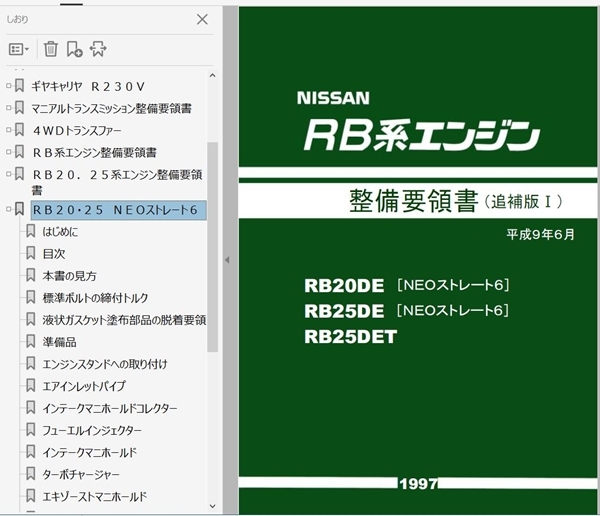
Task: Go to the エンジンスタンドへの取り付け bookmark
Action: point(105,364)
